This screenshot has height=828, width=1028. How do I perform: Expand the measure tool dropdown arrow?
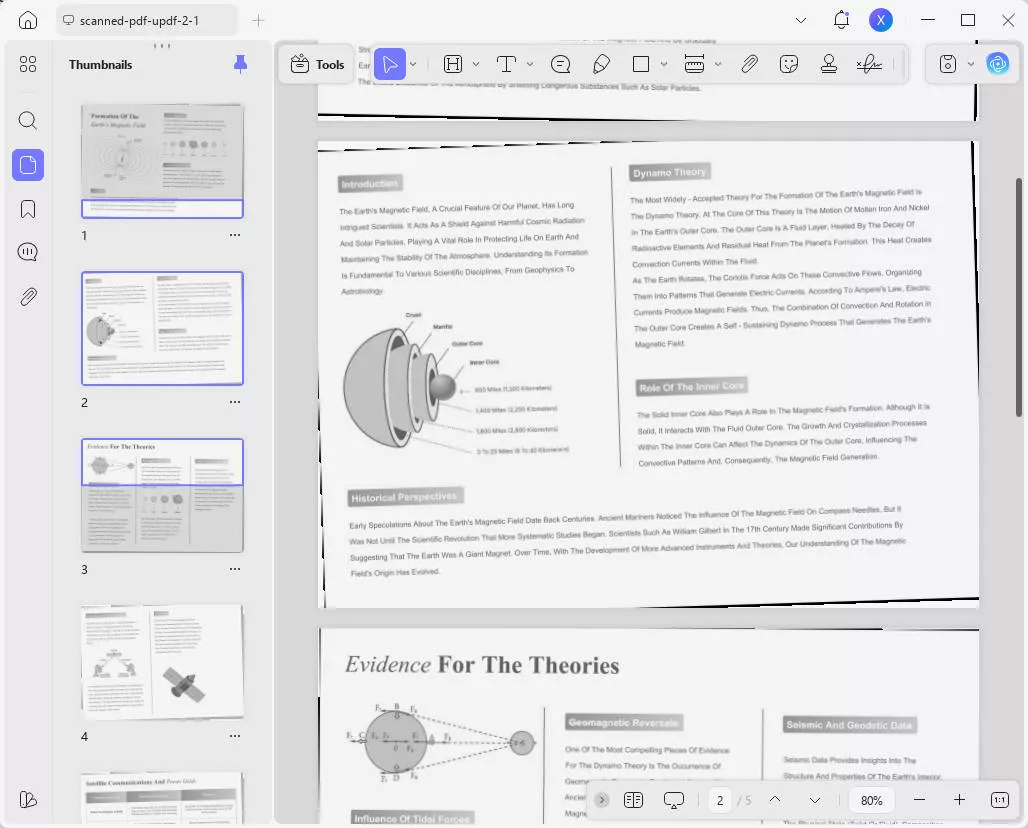(718, 64)
